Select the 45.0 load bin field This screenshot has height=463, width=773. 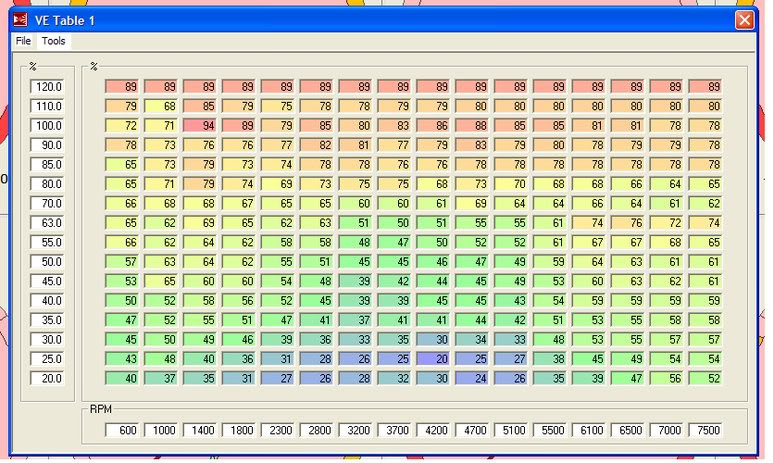[47, 281]
